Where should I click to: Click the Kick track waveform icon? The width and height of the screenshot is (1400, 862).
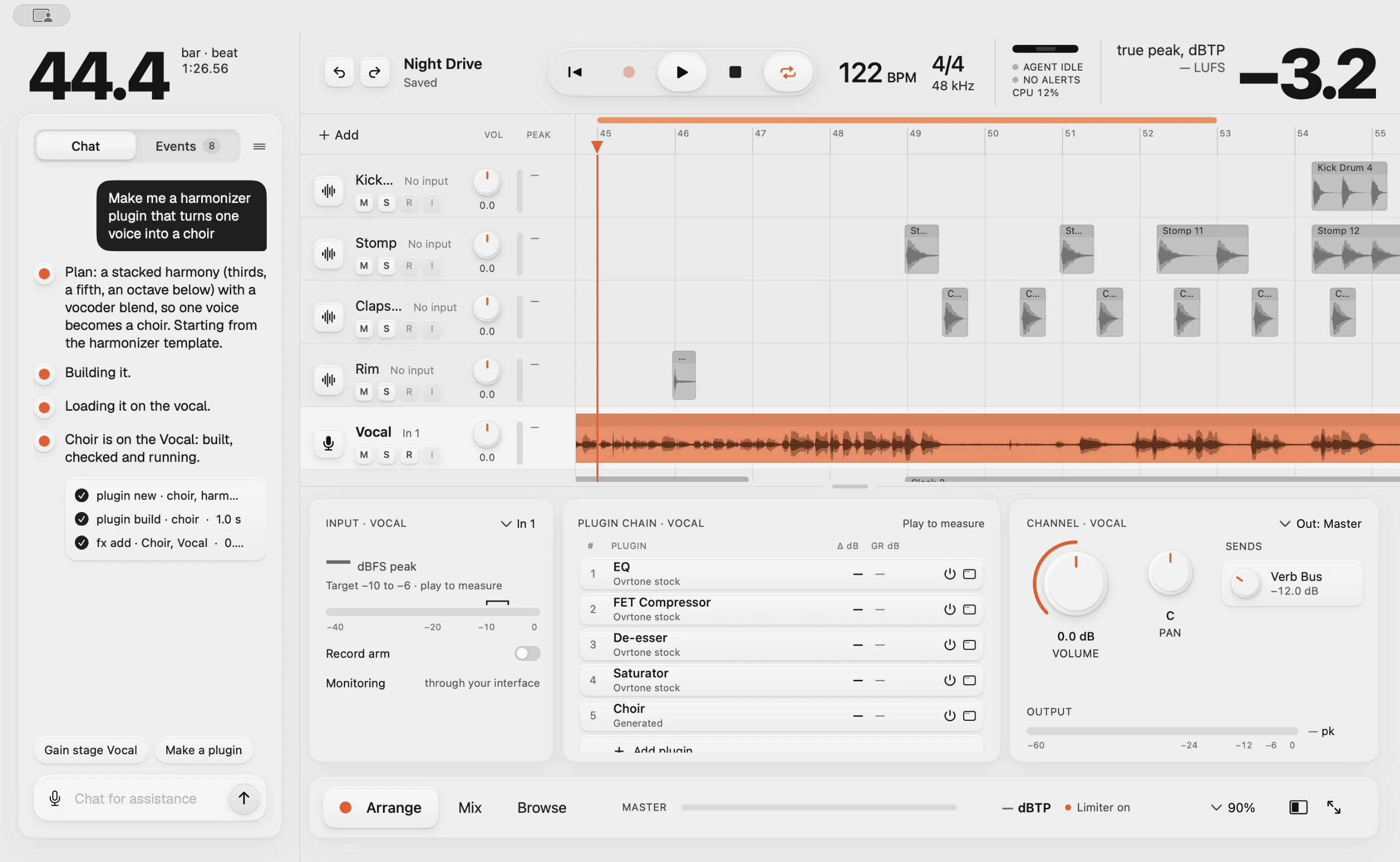tap(328, 191)
